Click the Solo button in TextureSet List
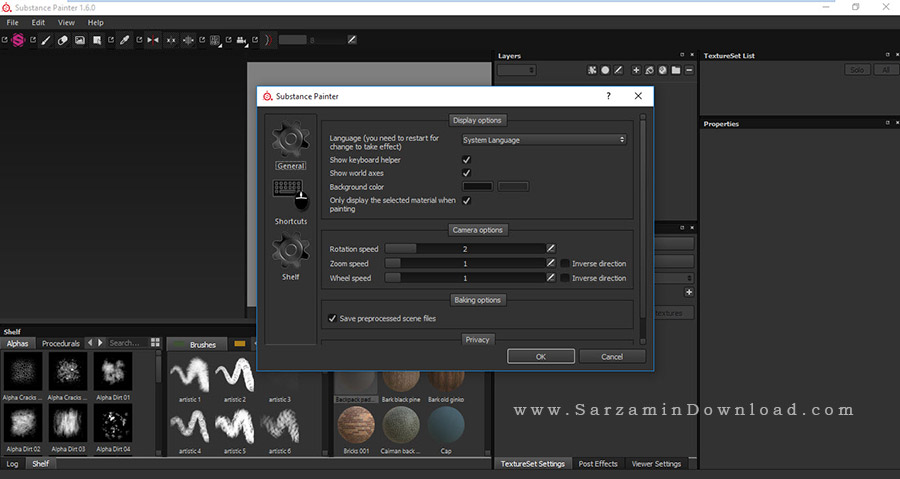This screenshot has width=900, height=479. tap(857, 69)
